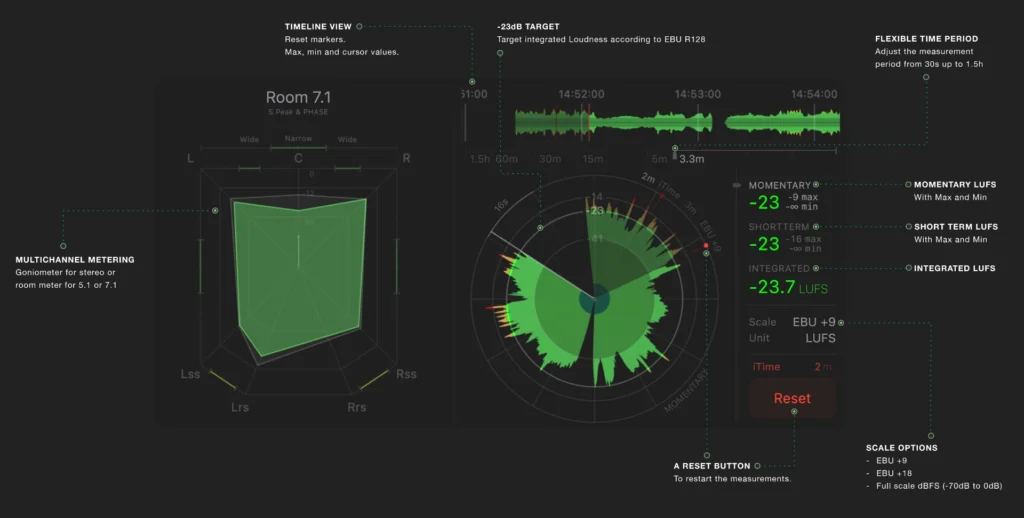
Task: Click the INTEGRATED heading
Action: (x=778, y=268)
